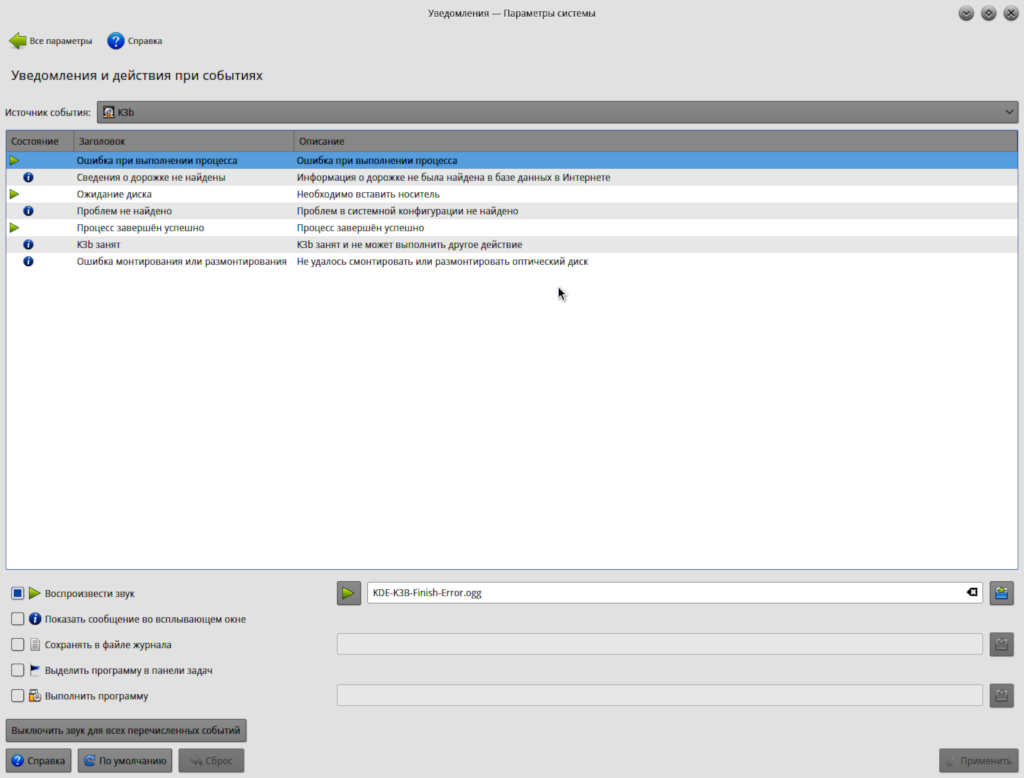Click the info icon of row K3b занят
Viewport: 1024px width, 778px height.
(x=28, y=244)
